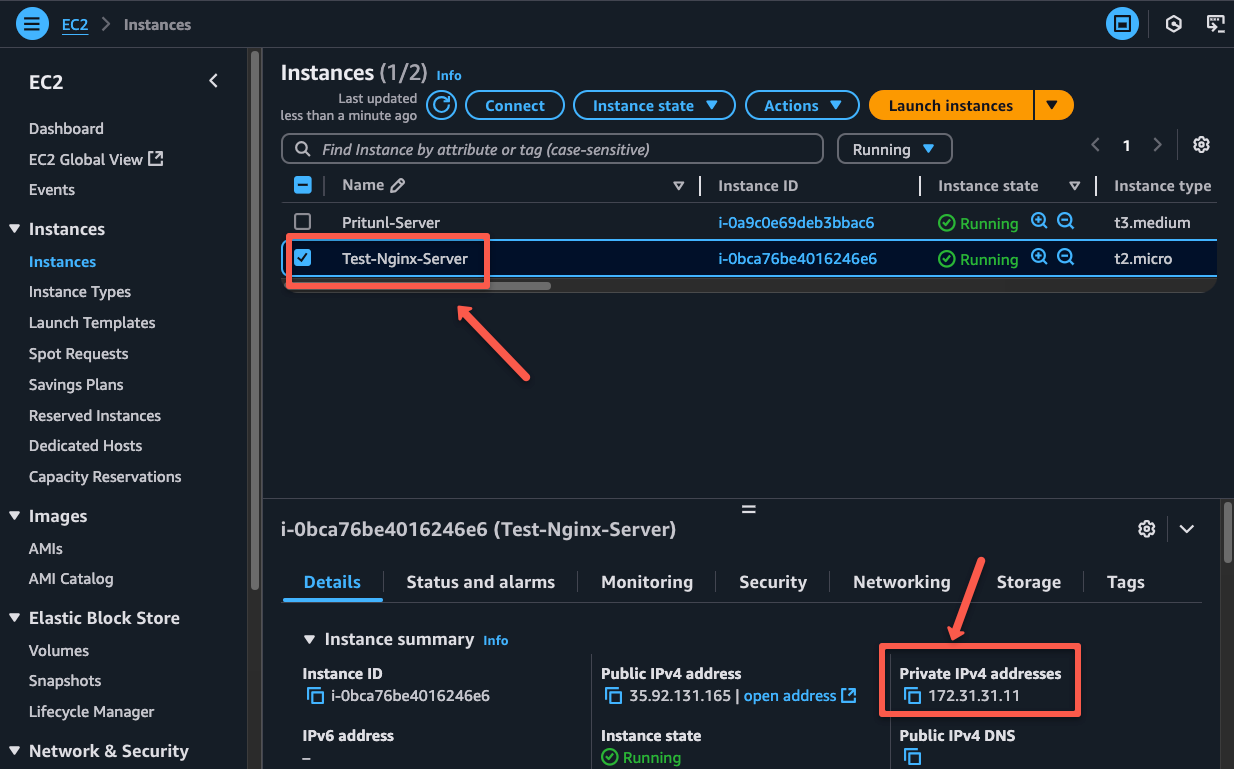Viewport: 1234px width, 769px height.
Task: Uncheck the Test-Nginx-Server row checkbox
Action: pyautogui.click(x=303, y=258)
